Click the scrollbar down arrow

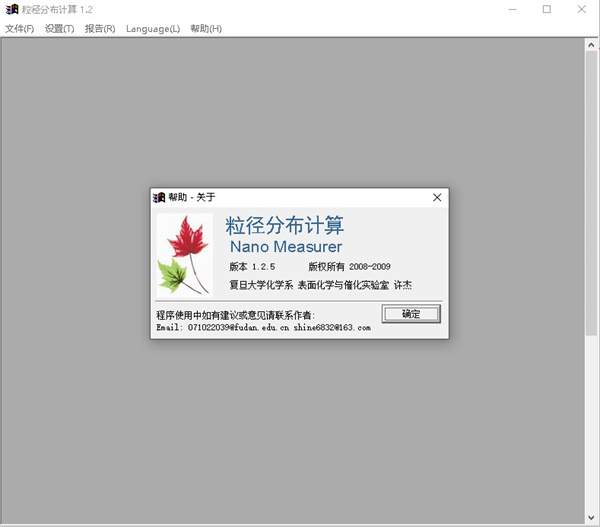591,518
